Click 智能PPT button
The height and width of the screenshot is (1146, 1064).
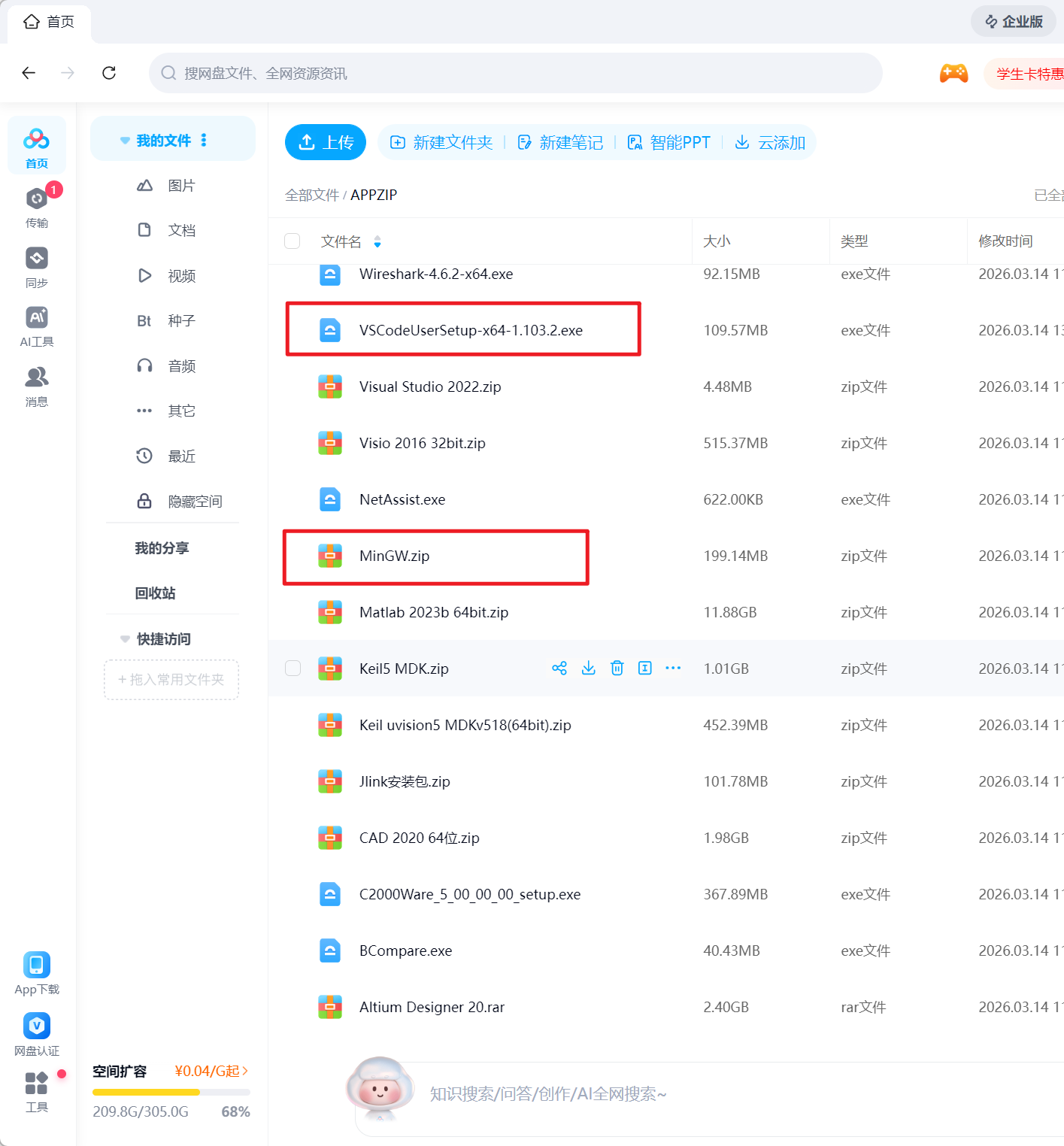pyautogui.click(x=669, y=142)
